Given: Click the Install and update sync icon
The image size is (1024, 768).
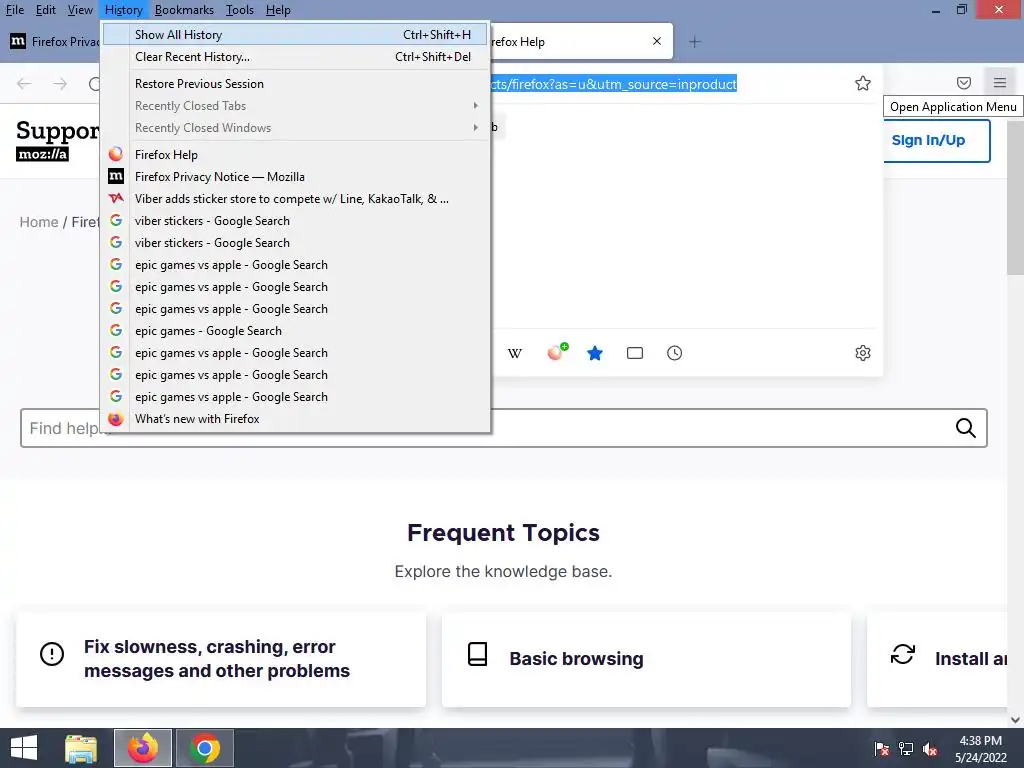Looking at the screenshot, I should pyautogui.click(x=903, y=654).
